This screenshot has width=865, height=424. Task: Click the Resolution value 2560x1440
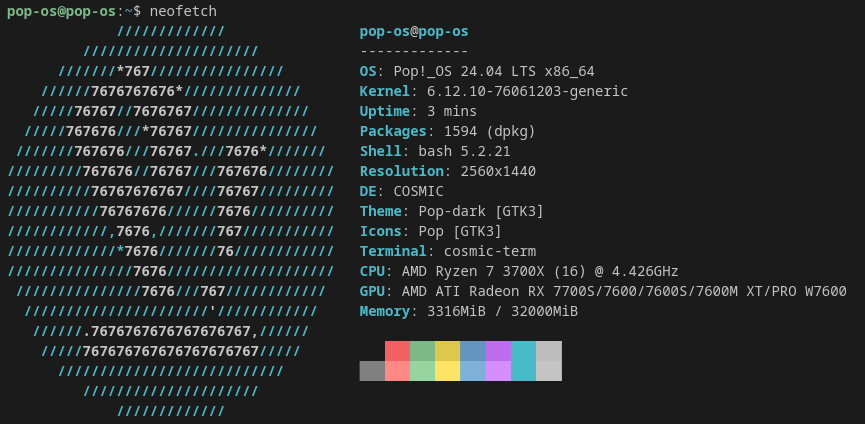pyautogui.click(x=498, y=171)
